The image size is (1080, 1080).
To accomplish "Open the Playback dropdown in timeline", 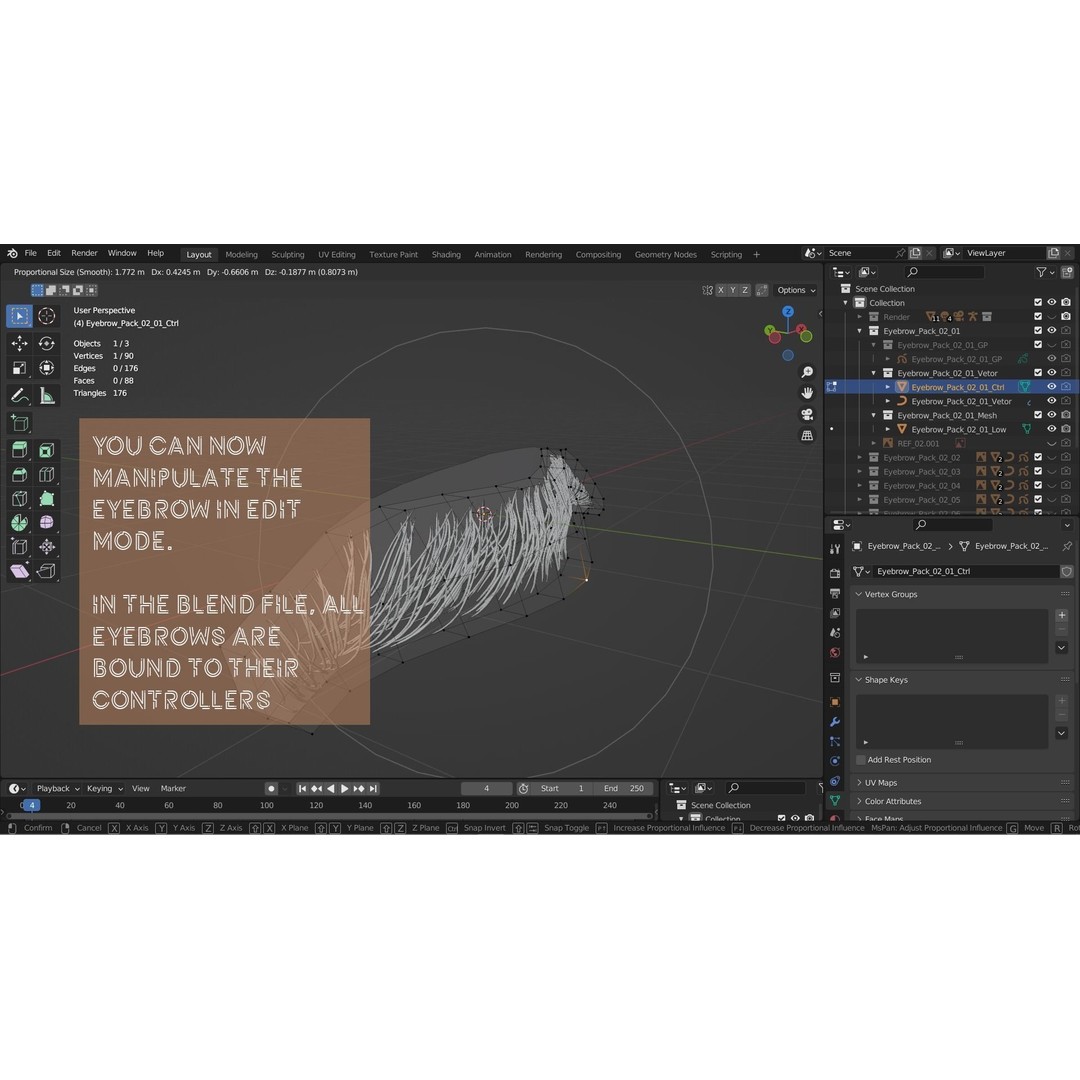I will click(x=58, y=789).
